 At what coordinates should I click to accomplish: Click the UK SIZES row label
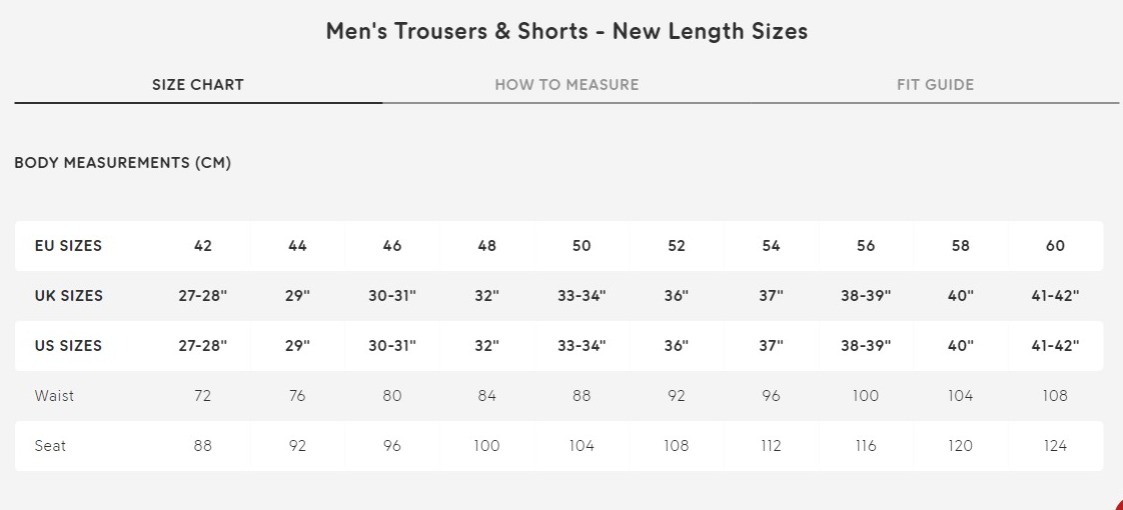pos(68,296)
